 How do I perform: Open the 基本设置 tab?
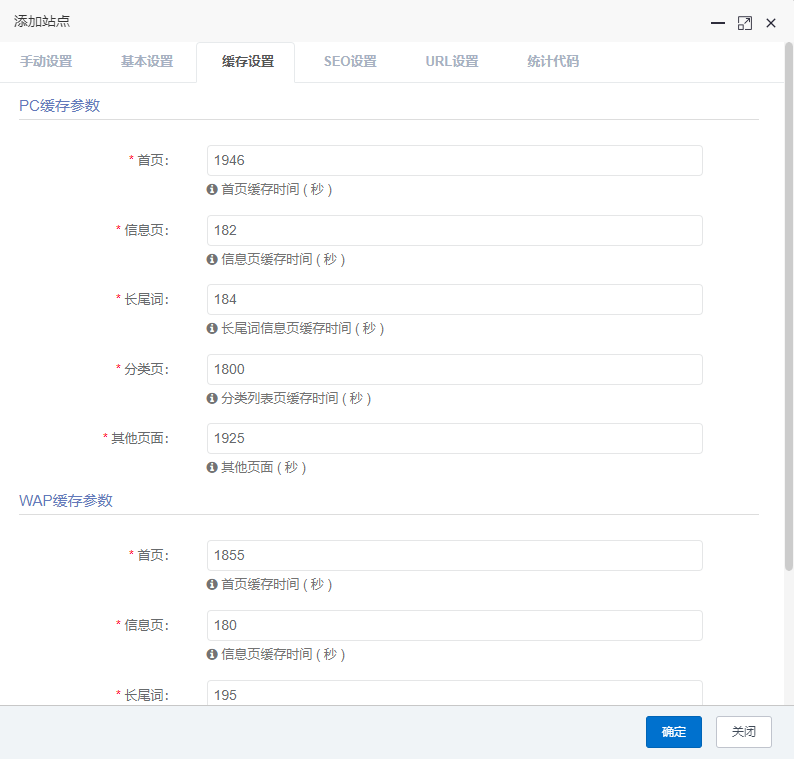147,61
